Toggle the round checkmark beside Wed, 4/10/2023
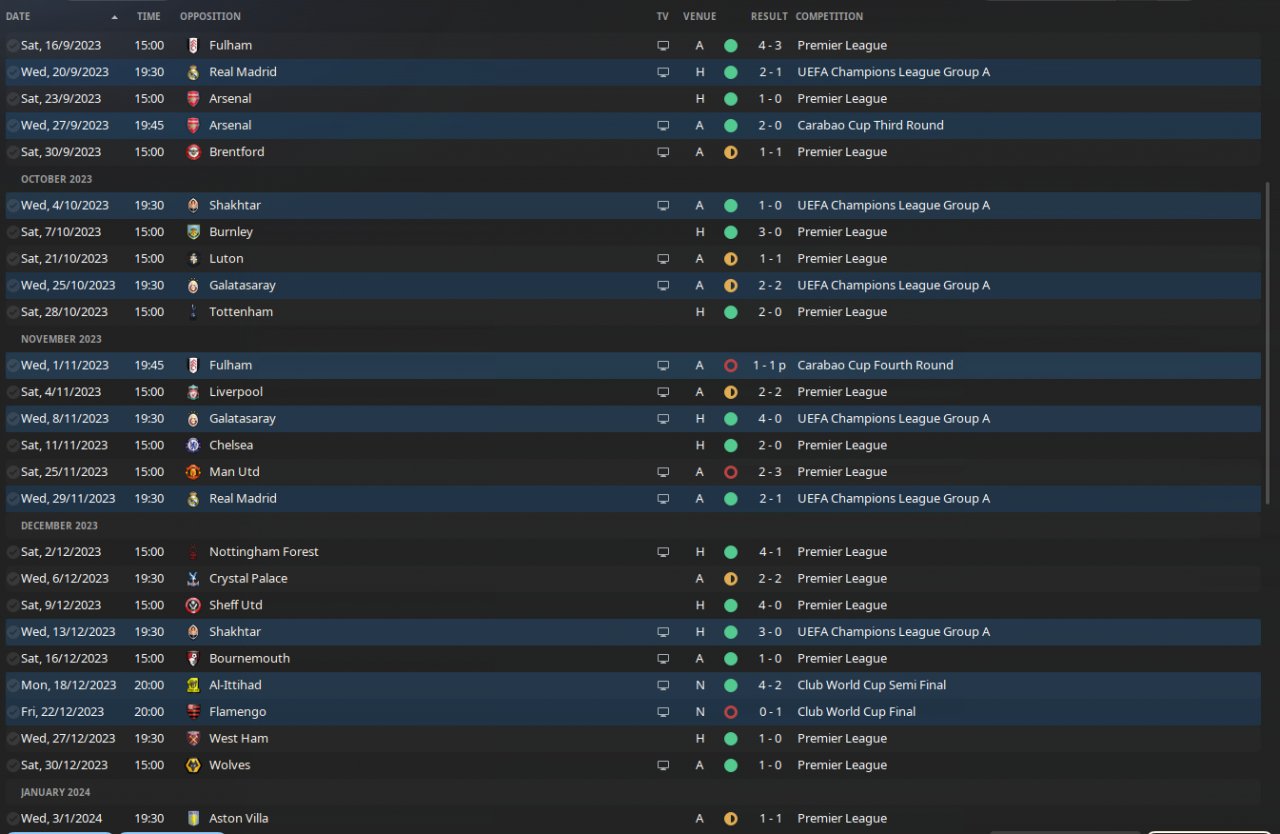 pyautogui.click(x=12, y=205)
